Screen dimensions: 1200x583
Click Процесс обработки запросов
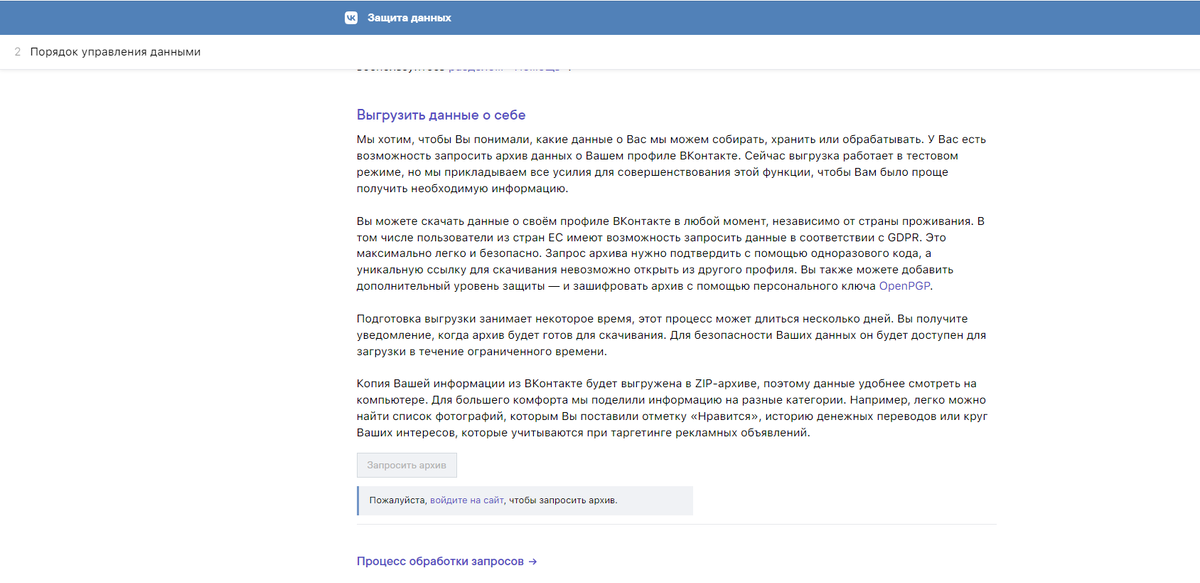pos(440,561)
